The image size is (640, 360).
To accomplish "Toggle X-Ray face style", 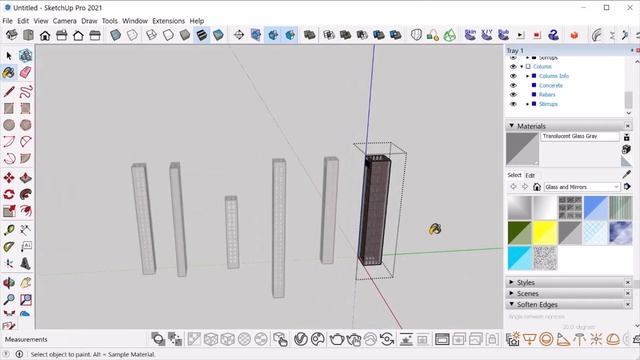I will click(x=116, y=35).
